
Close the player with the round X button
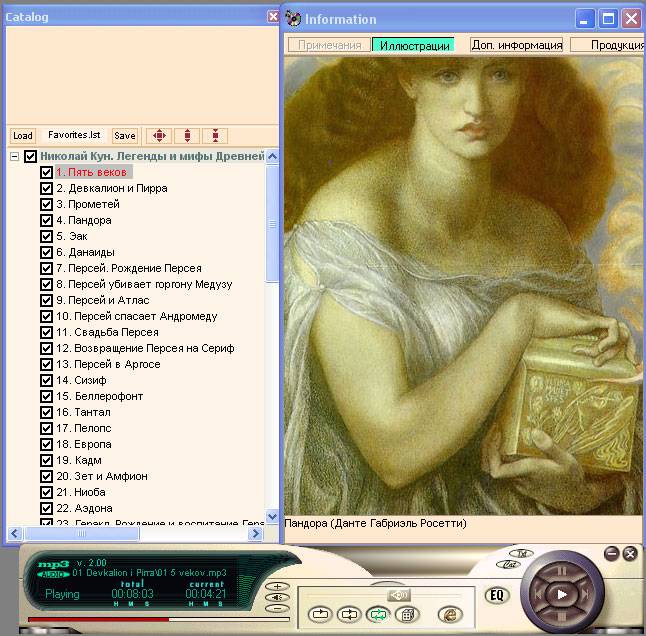click(630, 554)
